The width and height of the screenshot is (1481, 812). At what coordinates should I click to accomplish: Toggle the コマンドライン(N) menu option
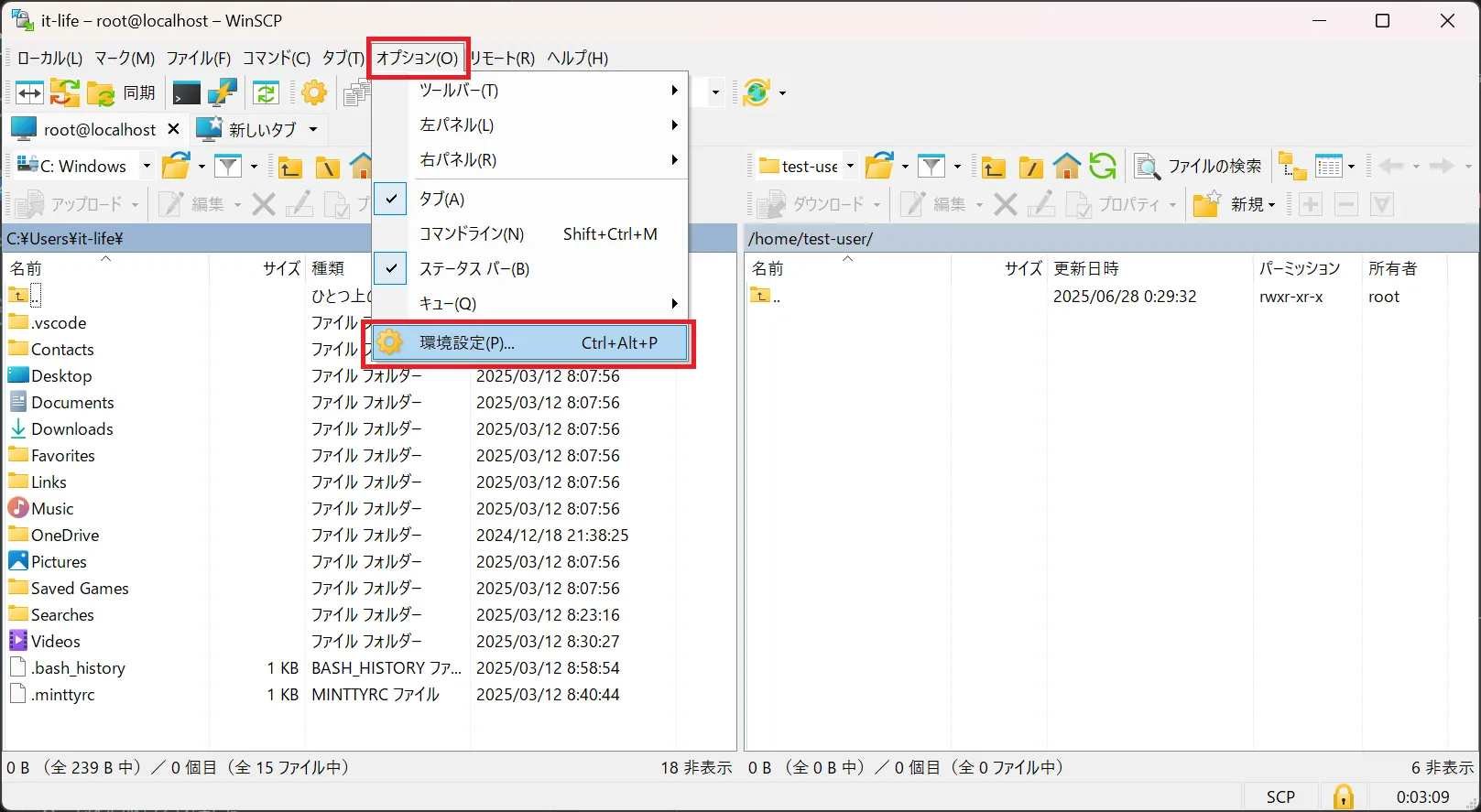tap(529, 233)
